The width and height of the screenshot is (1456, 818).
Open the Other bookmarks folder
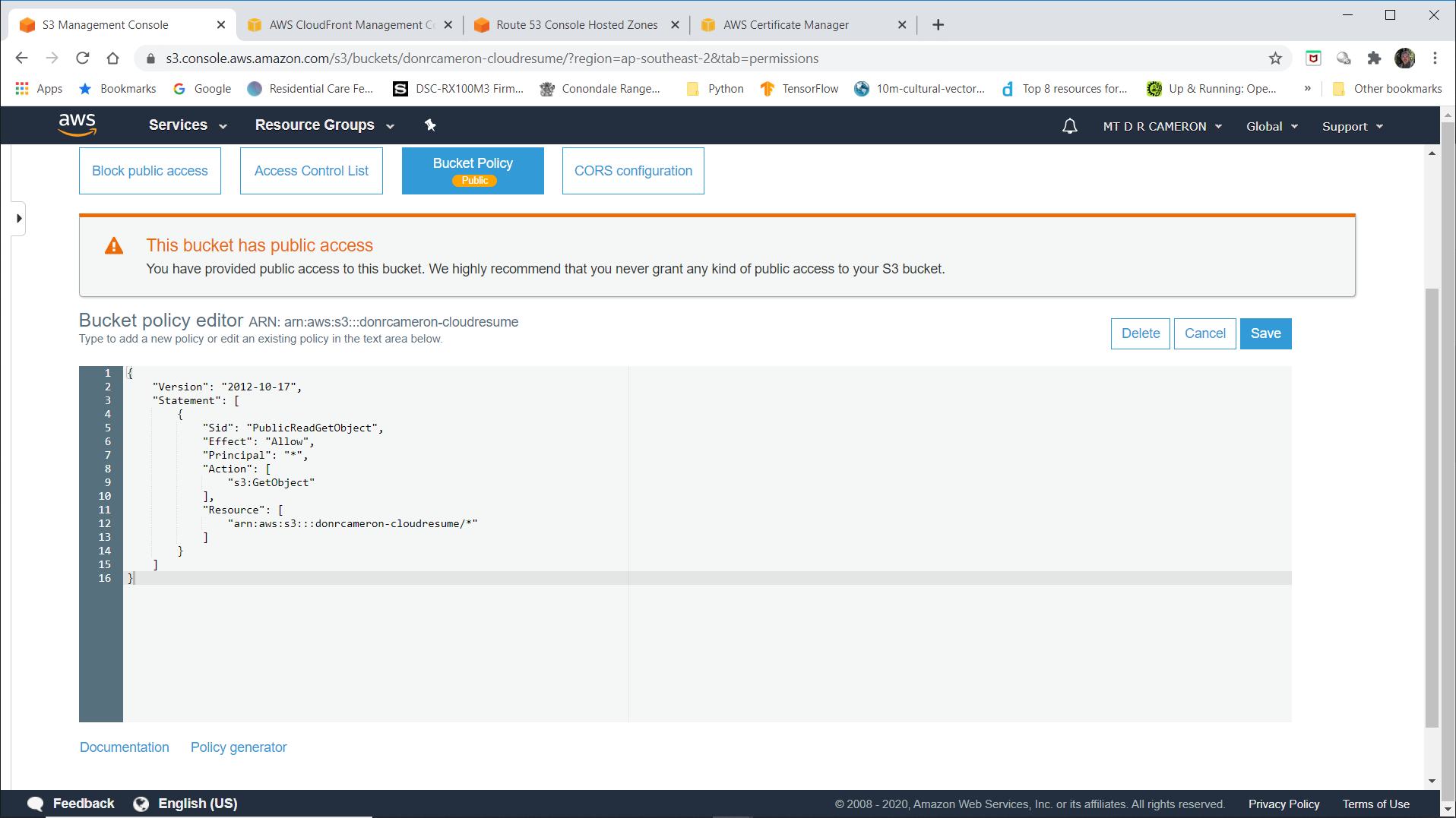[x=1387, y=89]
